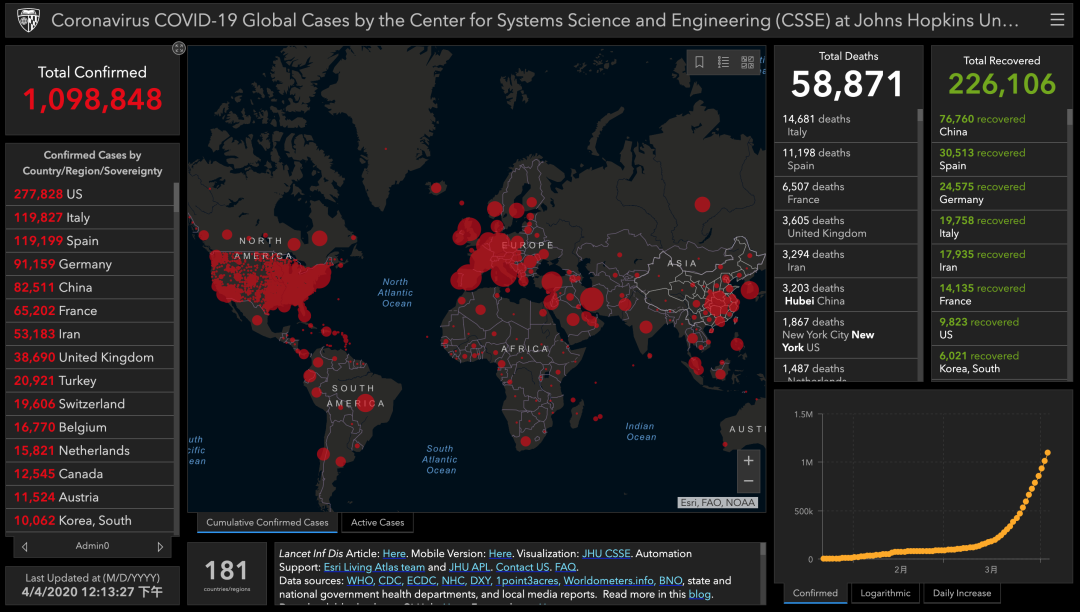Image resolution: width=1080 pixels, height=612 pixels.
Task: Open the blog link
Action: tap(699, 594)
